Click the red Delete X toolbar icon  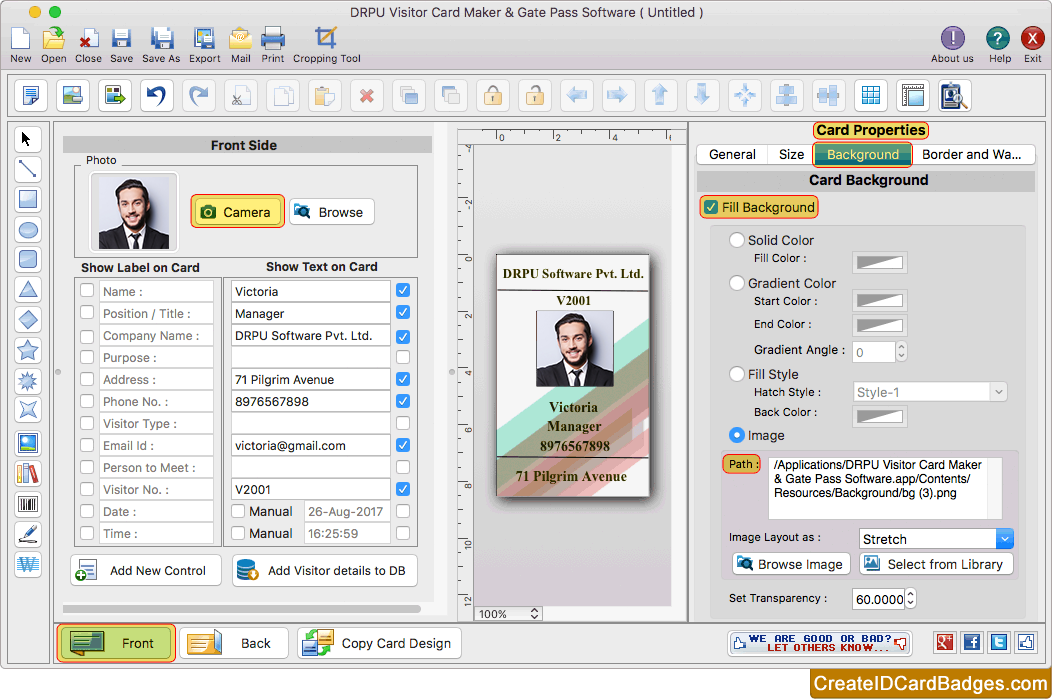[x=366, y=95]
